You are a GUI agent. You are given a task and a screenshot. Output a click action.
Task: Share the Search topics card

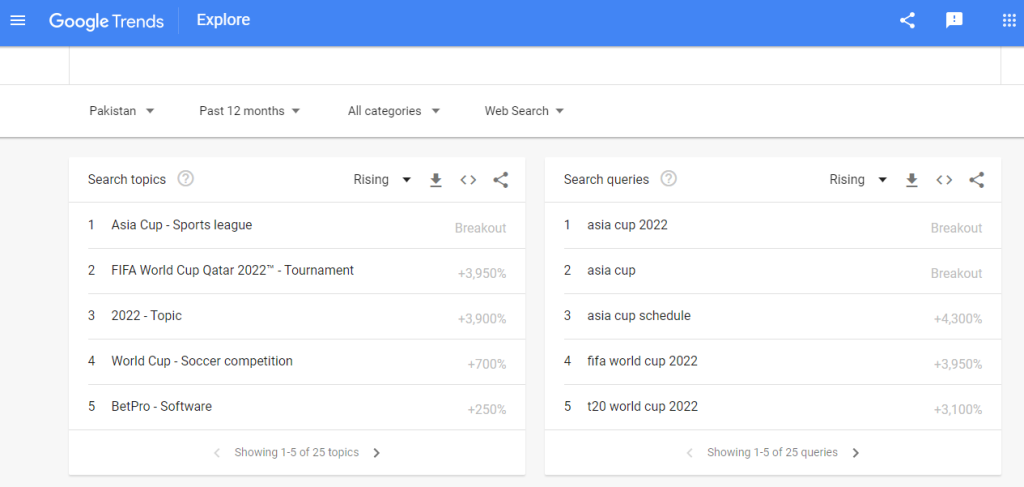(x=501, y=180)
